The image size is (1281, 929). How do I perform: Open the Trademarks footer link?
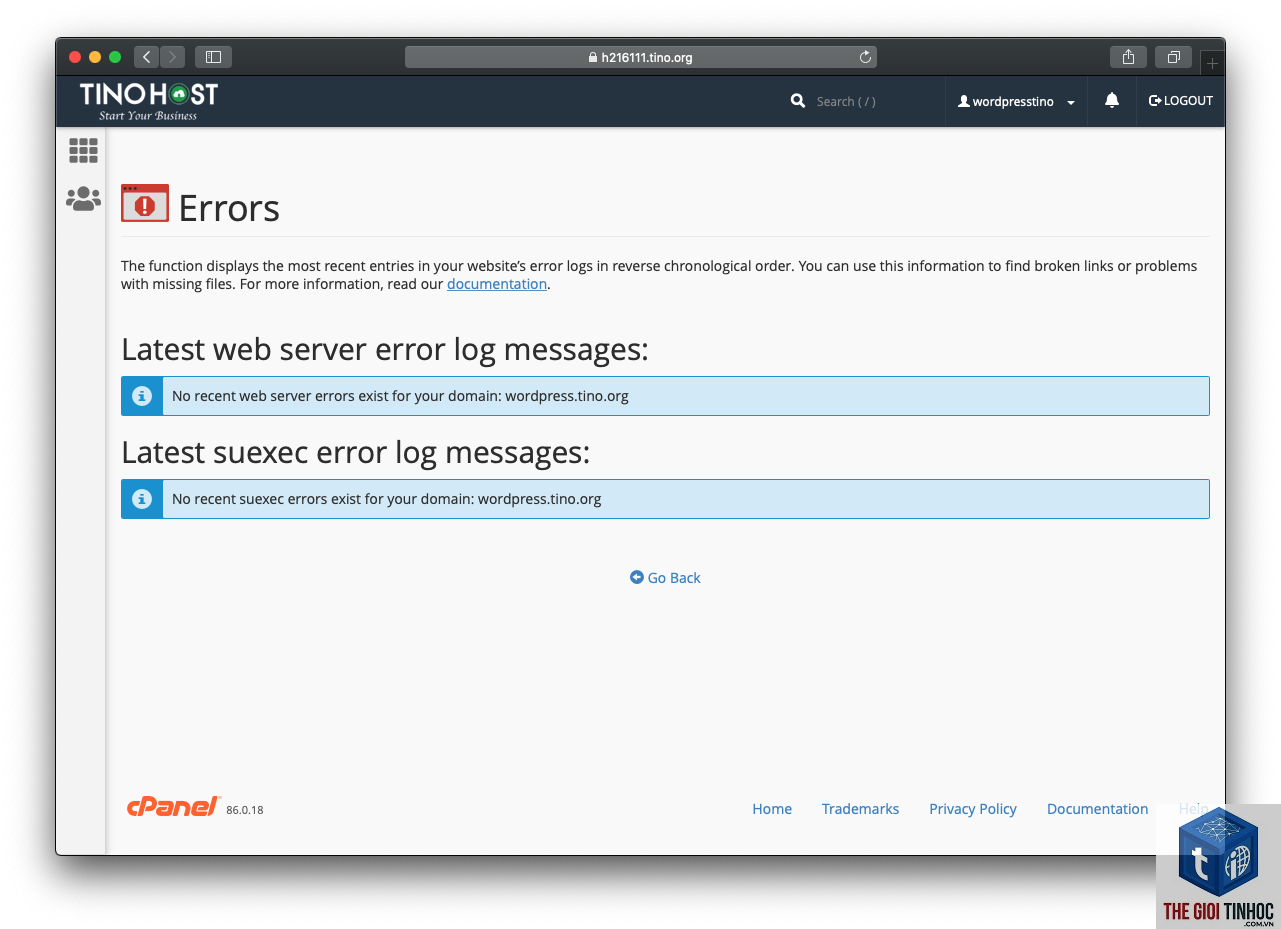click(x=860, y=809)
